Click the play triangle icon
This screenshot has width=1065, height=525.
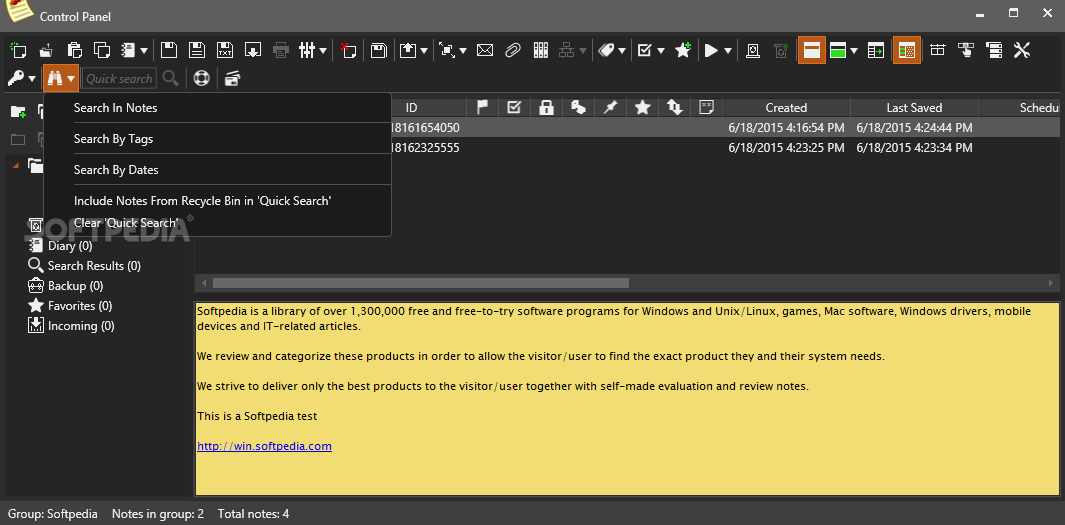[x=711, y=50]
